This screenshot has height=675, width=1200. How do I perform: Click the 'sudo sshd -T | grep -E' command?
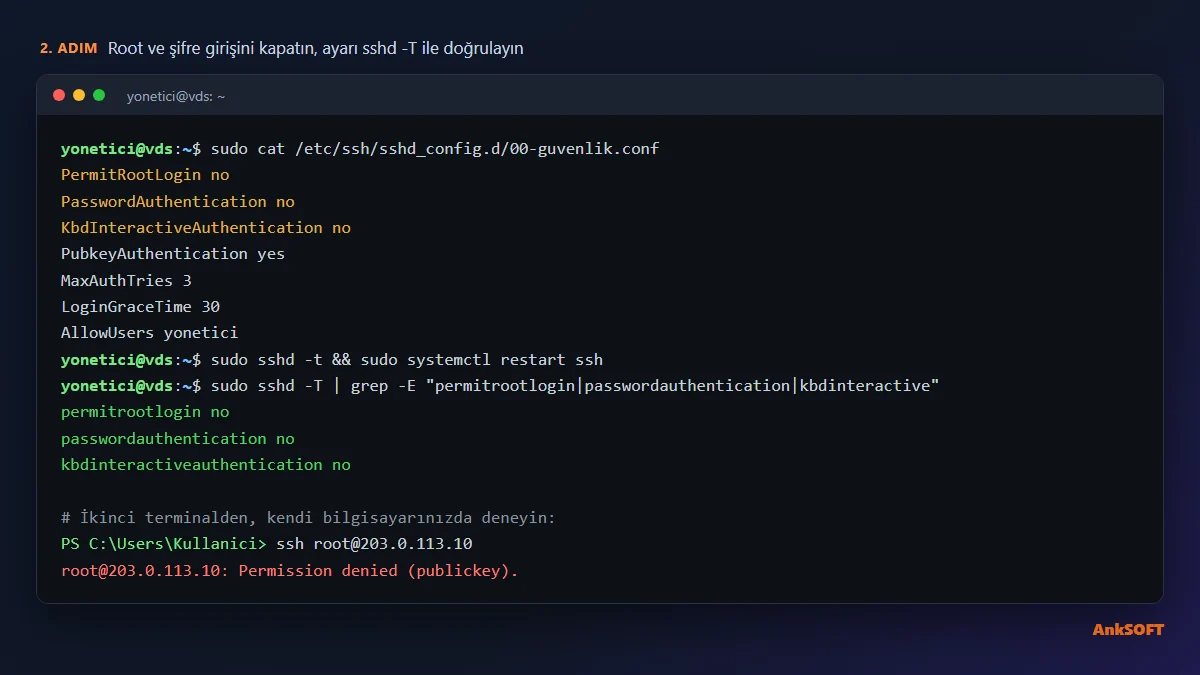[500, 386]
